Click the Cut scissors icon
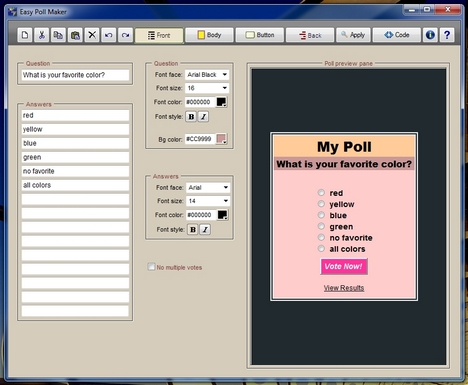 click(42, 35)
